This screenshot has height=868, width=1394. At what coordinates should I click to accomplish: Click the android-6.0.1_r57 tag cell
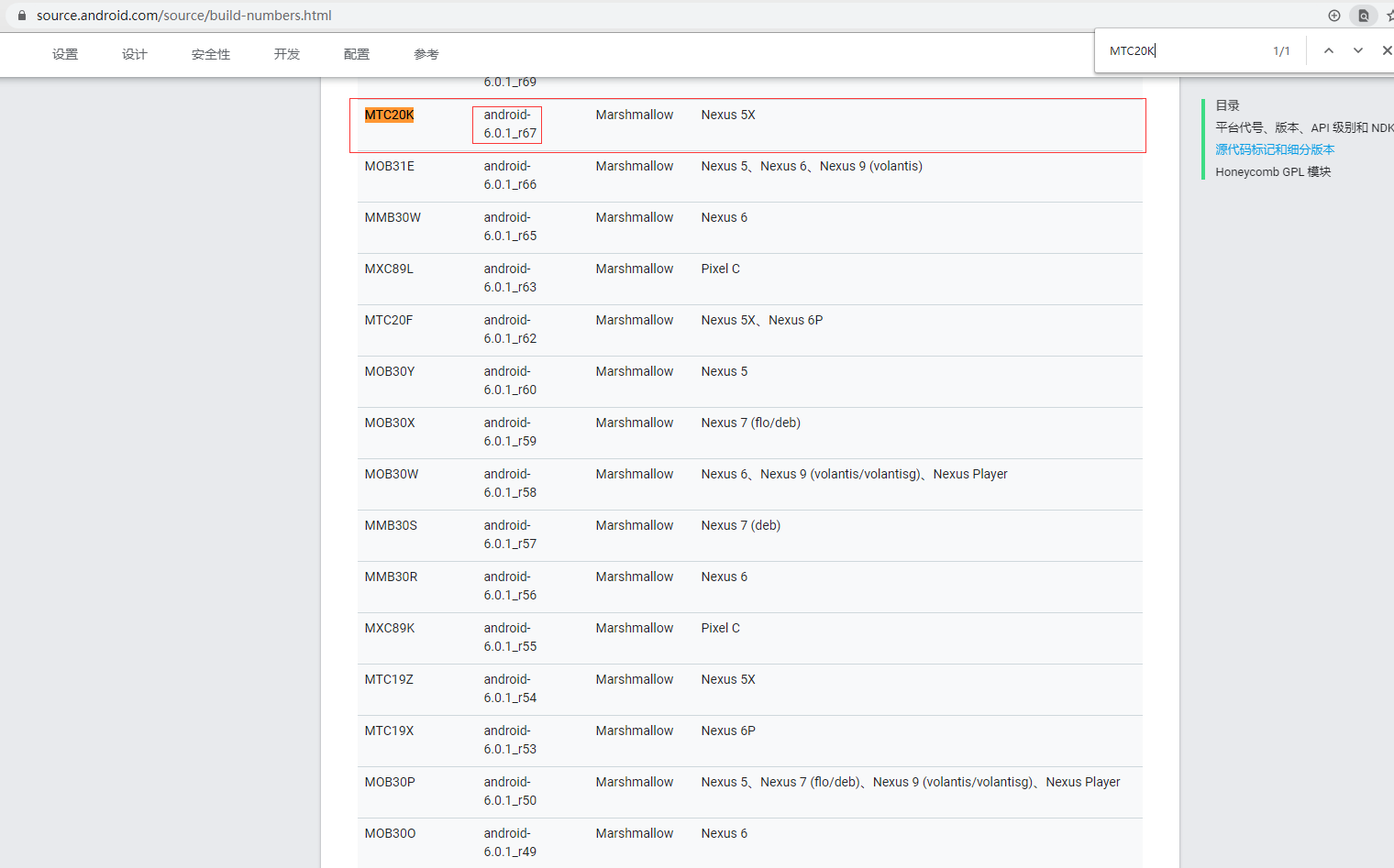click(x=510, y=534)
